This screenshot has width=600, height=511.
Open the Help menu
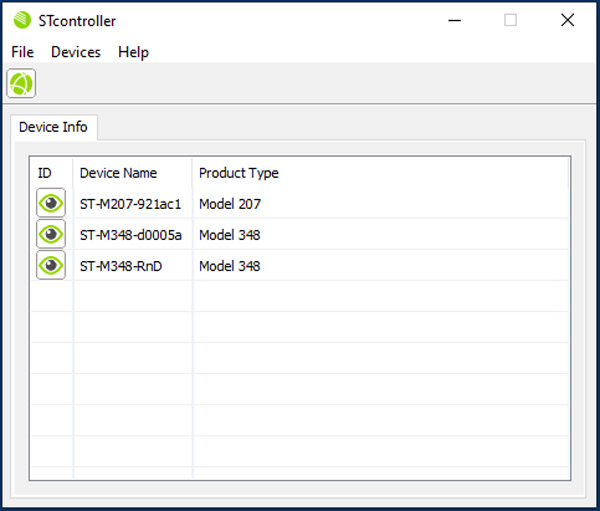click(133, 52)
